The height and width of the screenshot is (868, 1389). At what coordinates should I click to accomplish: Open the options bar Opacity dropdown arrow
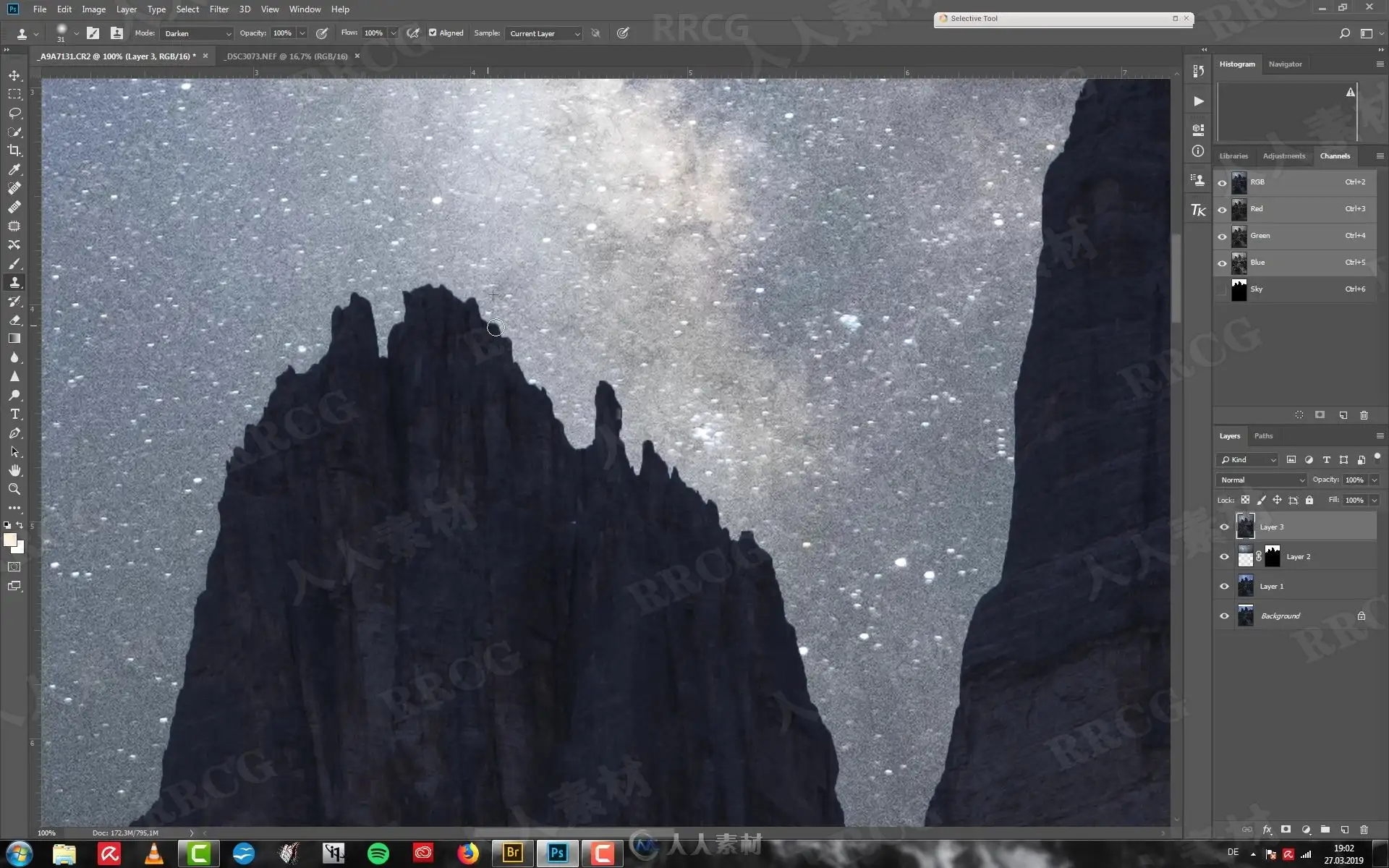[x=302, y=33]
